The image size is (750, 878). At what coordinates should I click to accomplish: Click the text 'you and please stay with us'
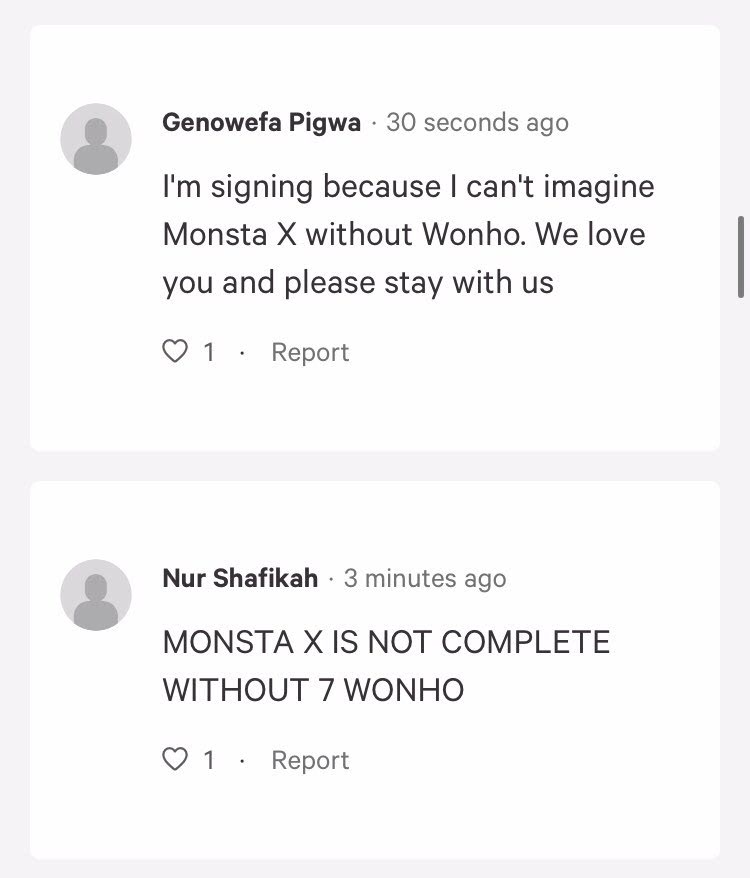[x=358, y=283]
